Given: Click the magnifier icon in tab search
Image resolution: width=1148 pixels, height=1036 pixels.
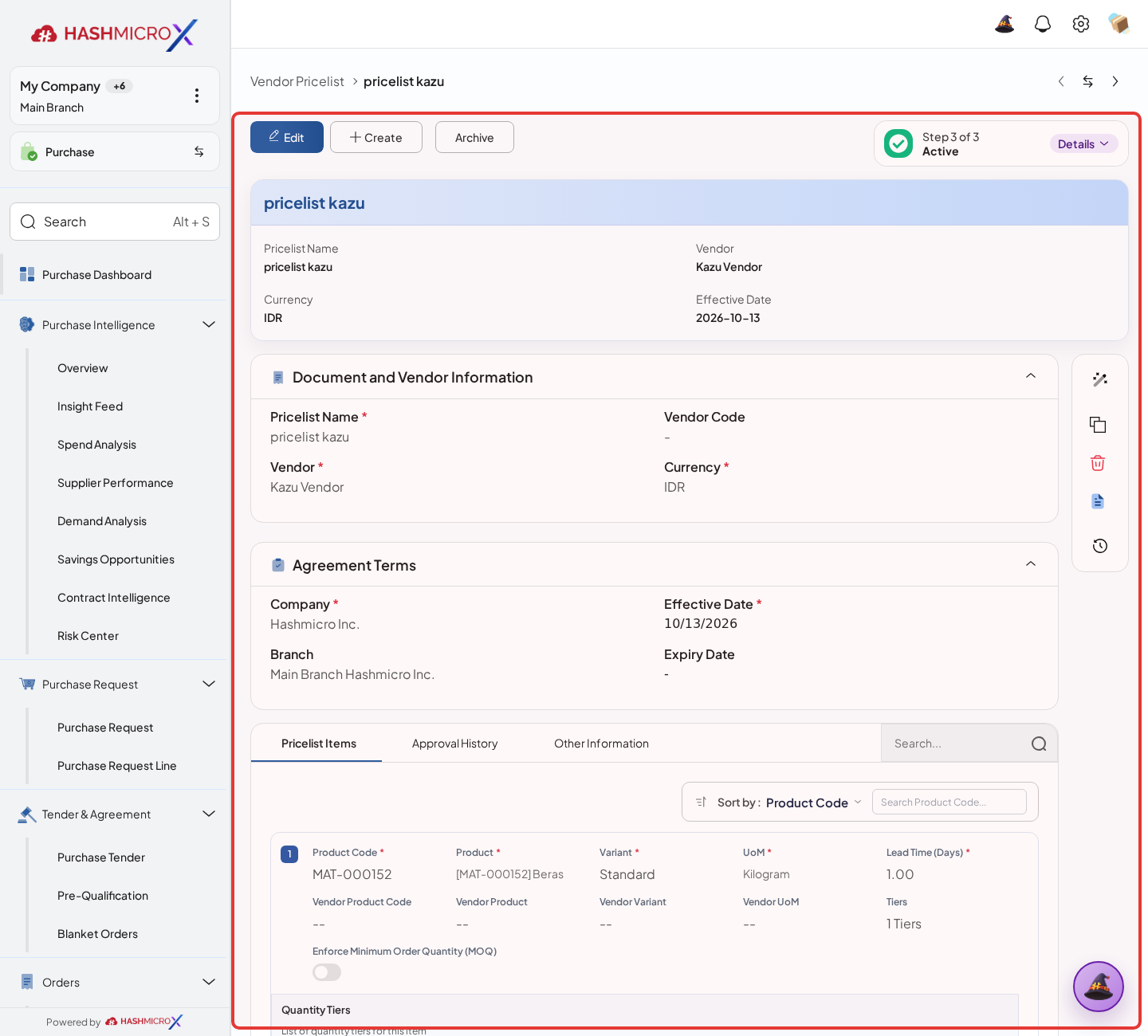Looking at the screenshot, I should (1039, 744).
